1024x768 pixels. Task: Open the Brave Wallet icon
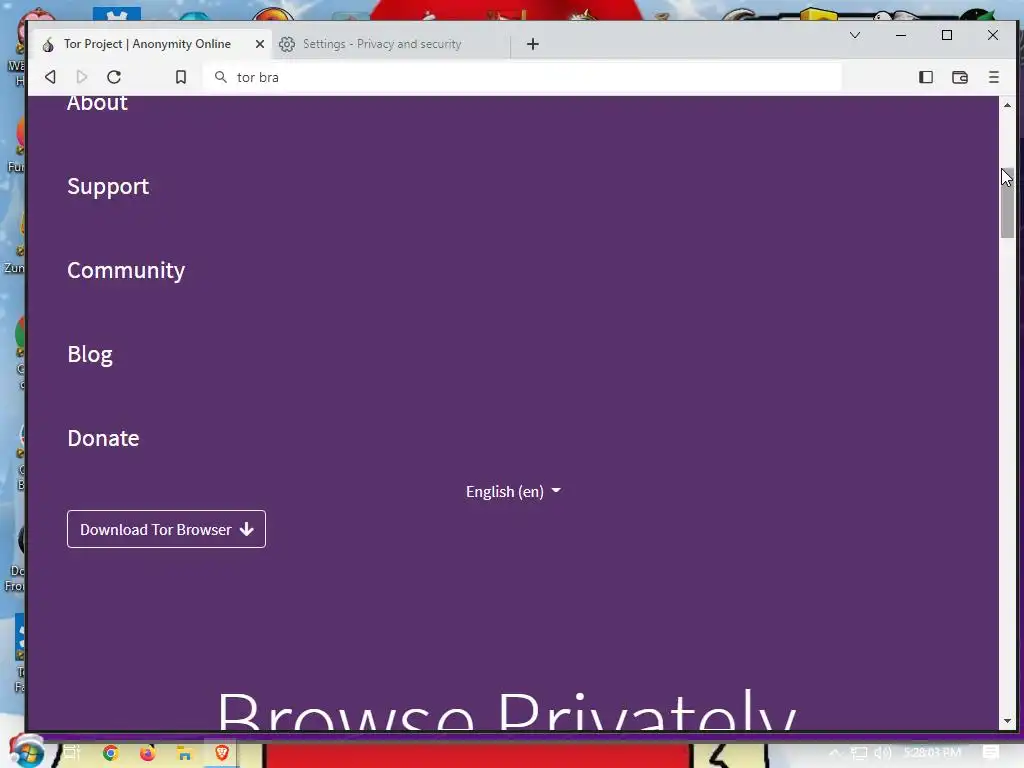point(959,77)
